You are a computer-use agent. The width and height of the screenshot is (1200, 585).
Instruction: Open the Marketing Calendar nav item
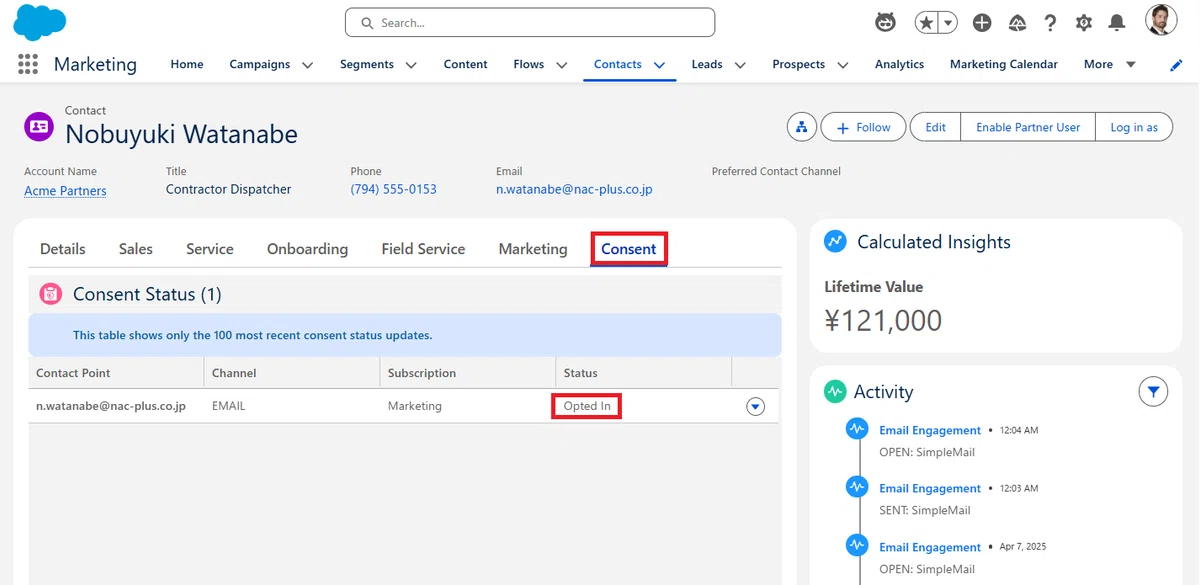[x=1004, y=64]
